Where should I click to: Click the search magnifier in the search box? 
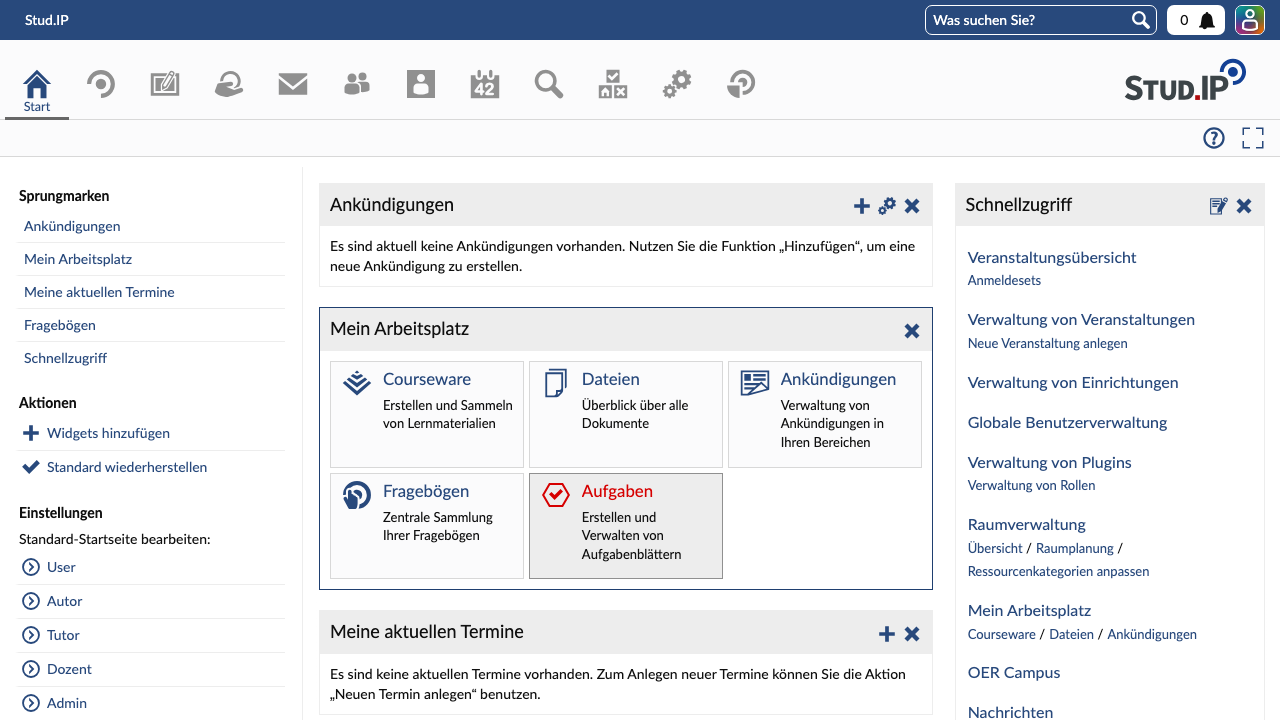1141,20
